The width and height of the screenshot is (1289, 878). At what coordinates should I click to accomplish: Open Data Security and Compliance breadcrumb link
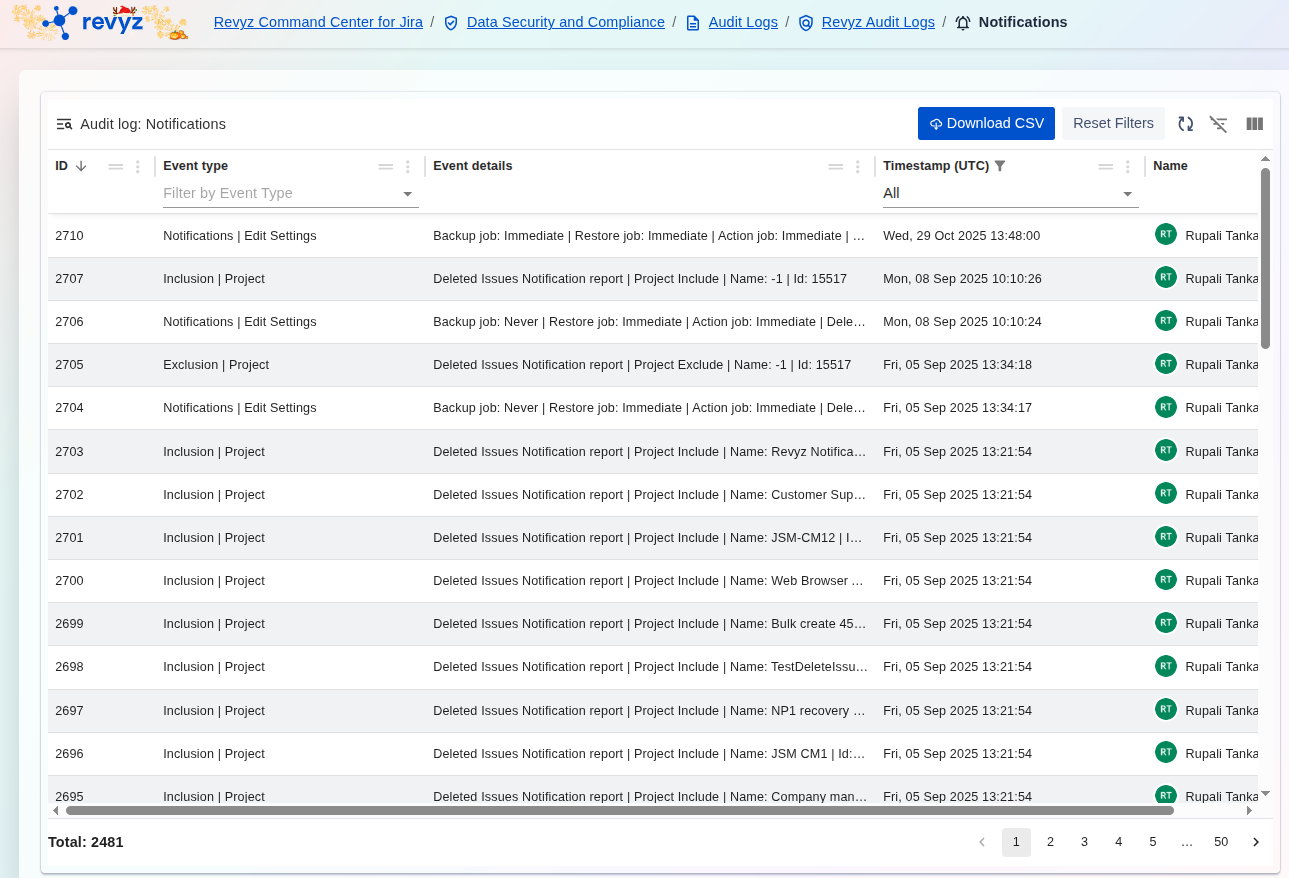coord(565,22)
